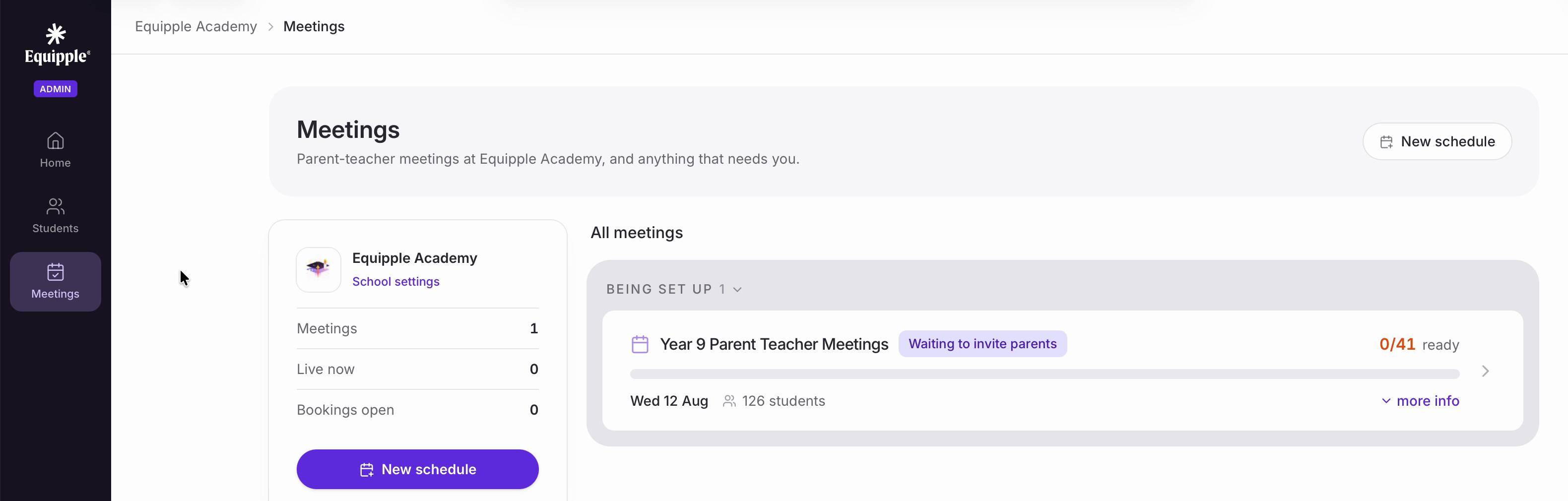Click the purple New schedule button
The width and height of the screenshot is (1568, 501).
click(x=418, y=469)
